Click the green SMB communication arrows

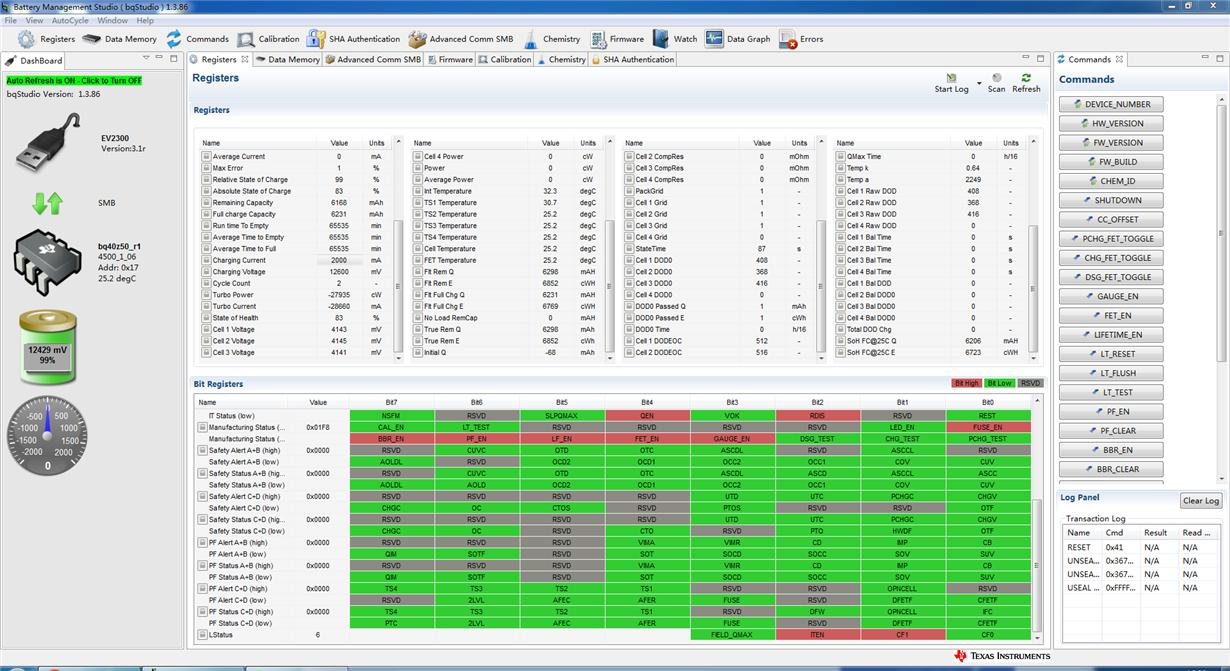coord(47,203)
